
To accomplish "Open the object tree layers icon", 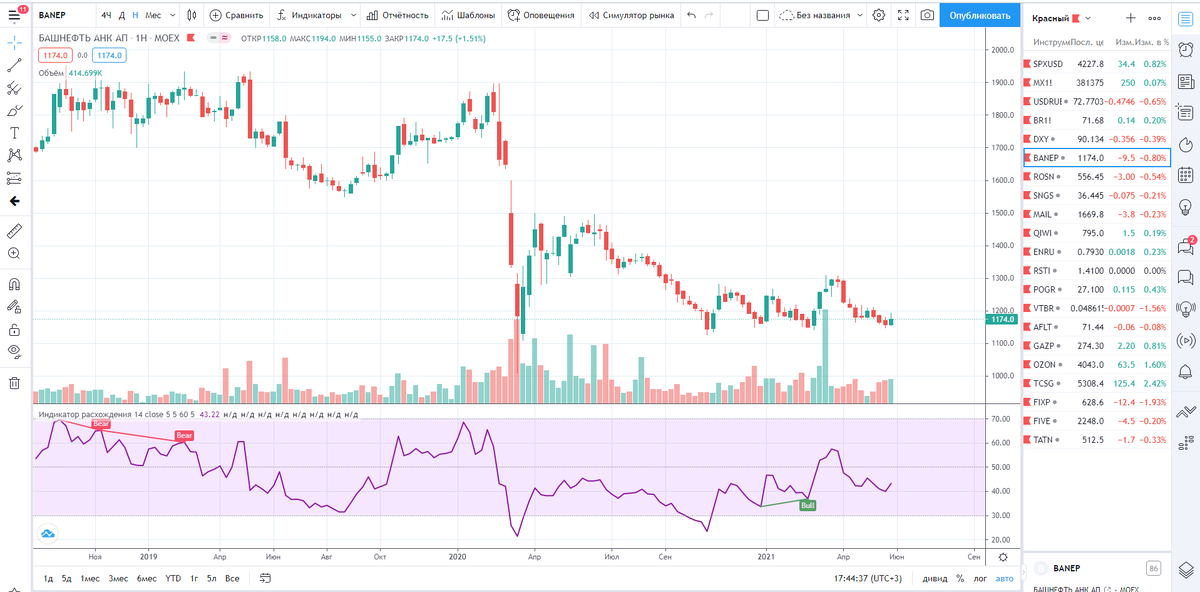I will point(1185,571).
